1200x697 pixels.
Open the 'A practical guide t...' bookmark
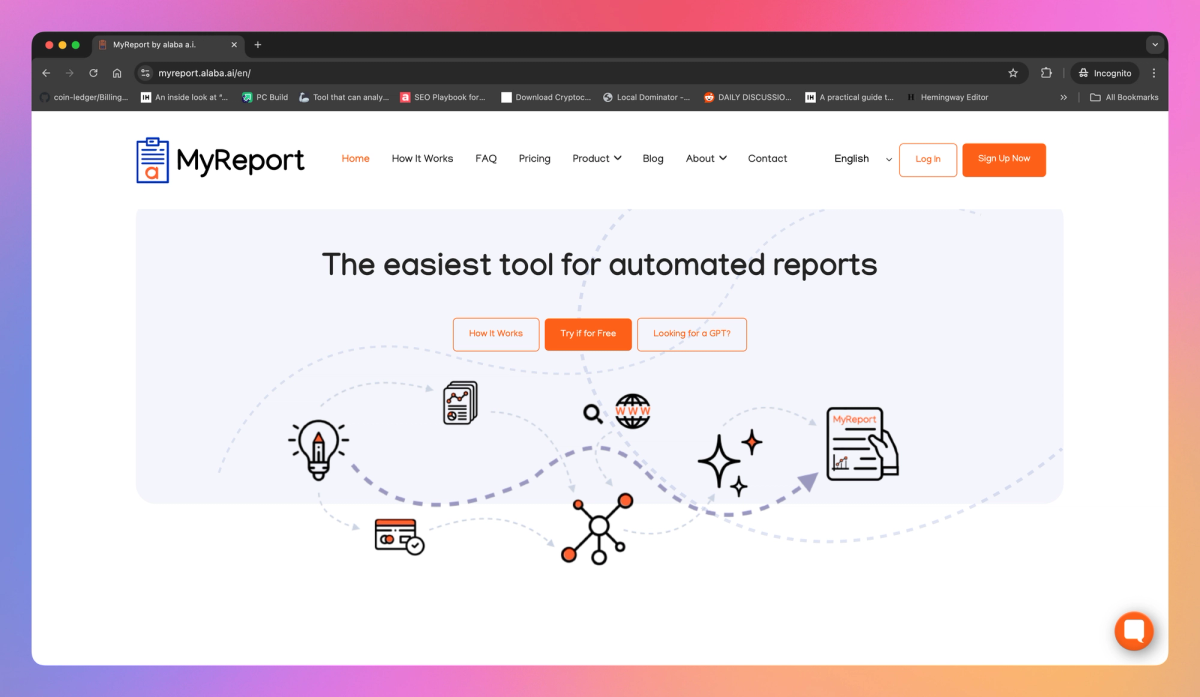click(850, 97)
